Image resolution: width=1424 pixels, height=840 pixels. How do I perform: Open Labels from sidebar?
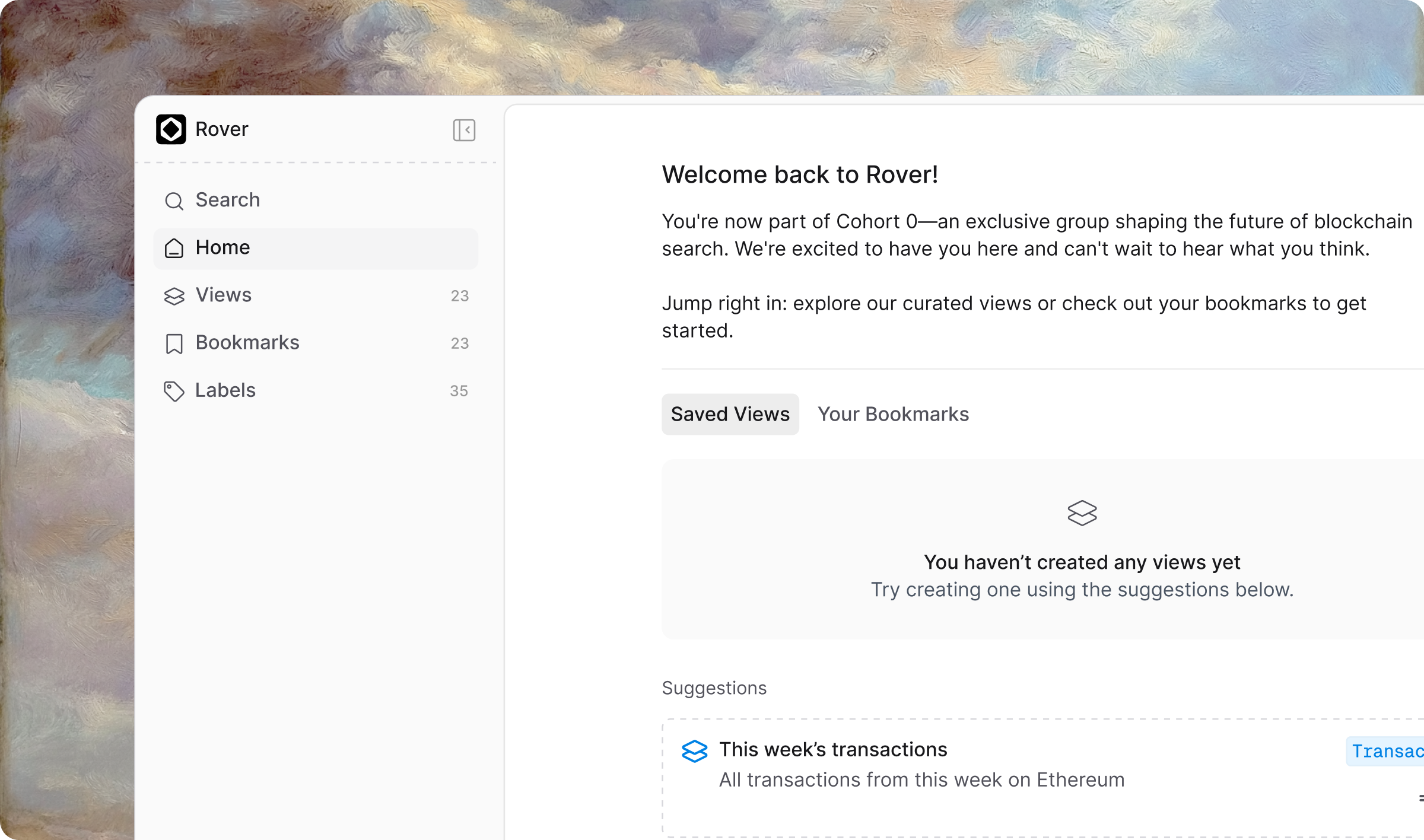(225, 390)
